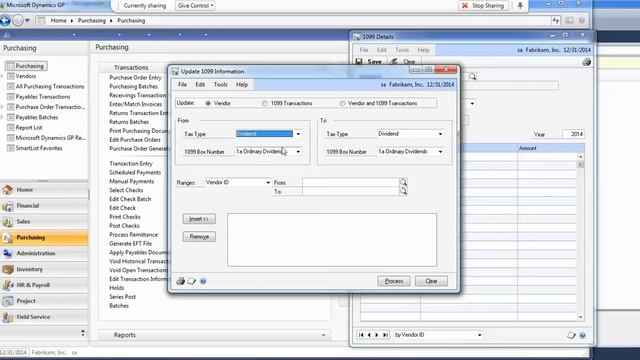Click the Home icon in navigation pane
The width and height of the screenshot is (640, 360).
(7, 190)
